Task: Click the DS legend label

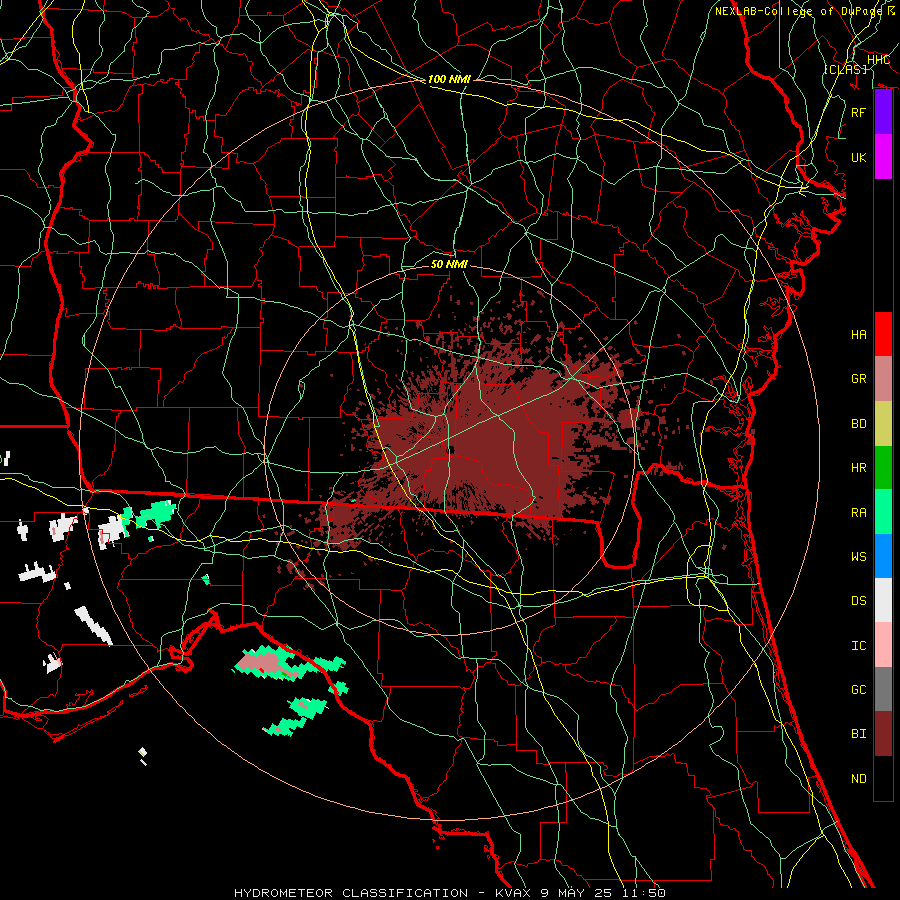Action: click(858, 601)
